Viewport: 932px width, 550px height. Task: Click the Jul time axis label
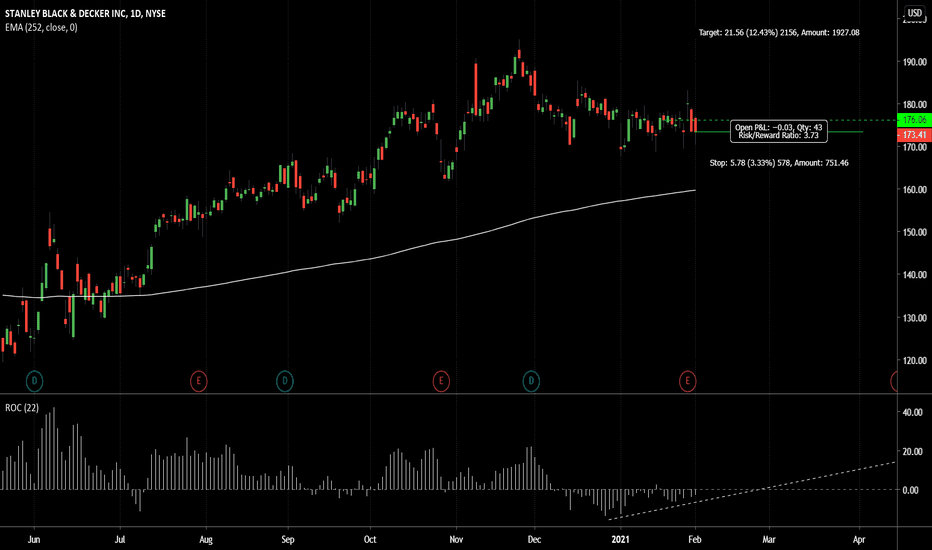pyautogui.click(x=120, y=540)
